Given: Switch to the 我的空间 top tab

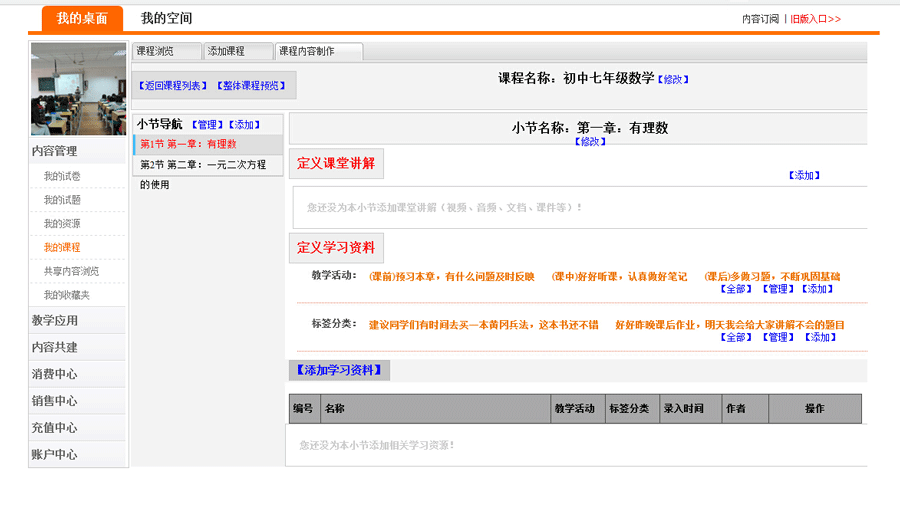Looking at the screenshot, I should (166, 19).
